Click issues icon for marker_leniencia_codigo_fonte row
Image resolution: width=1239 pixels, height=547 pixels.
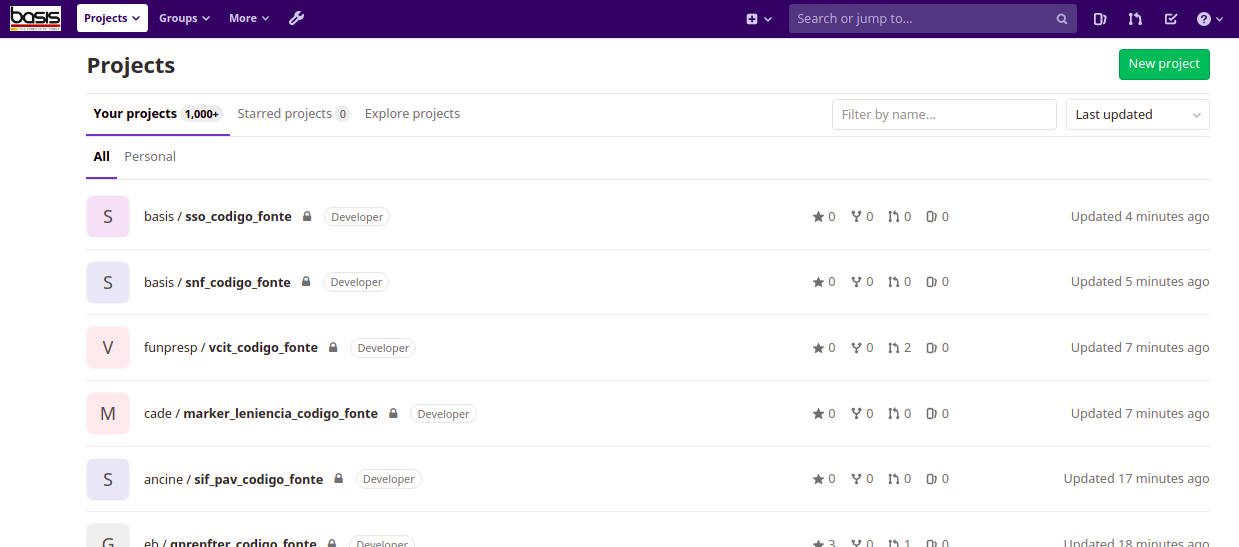pyautogui.click(x=931, y=414)
